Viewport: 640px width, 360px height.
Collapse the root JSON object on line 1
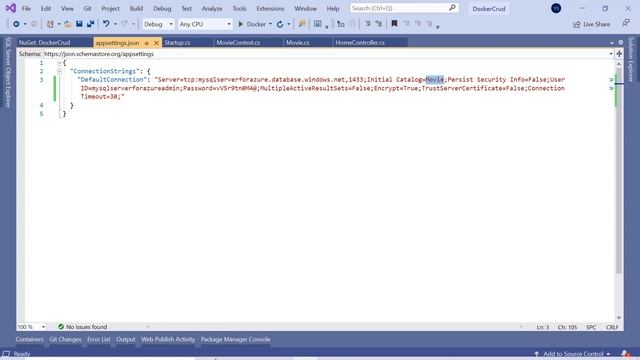point(60,63)
